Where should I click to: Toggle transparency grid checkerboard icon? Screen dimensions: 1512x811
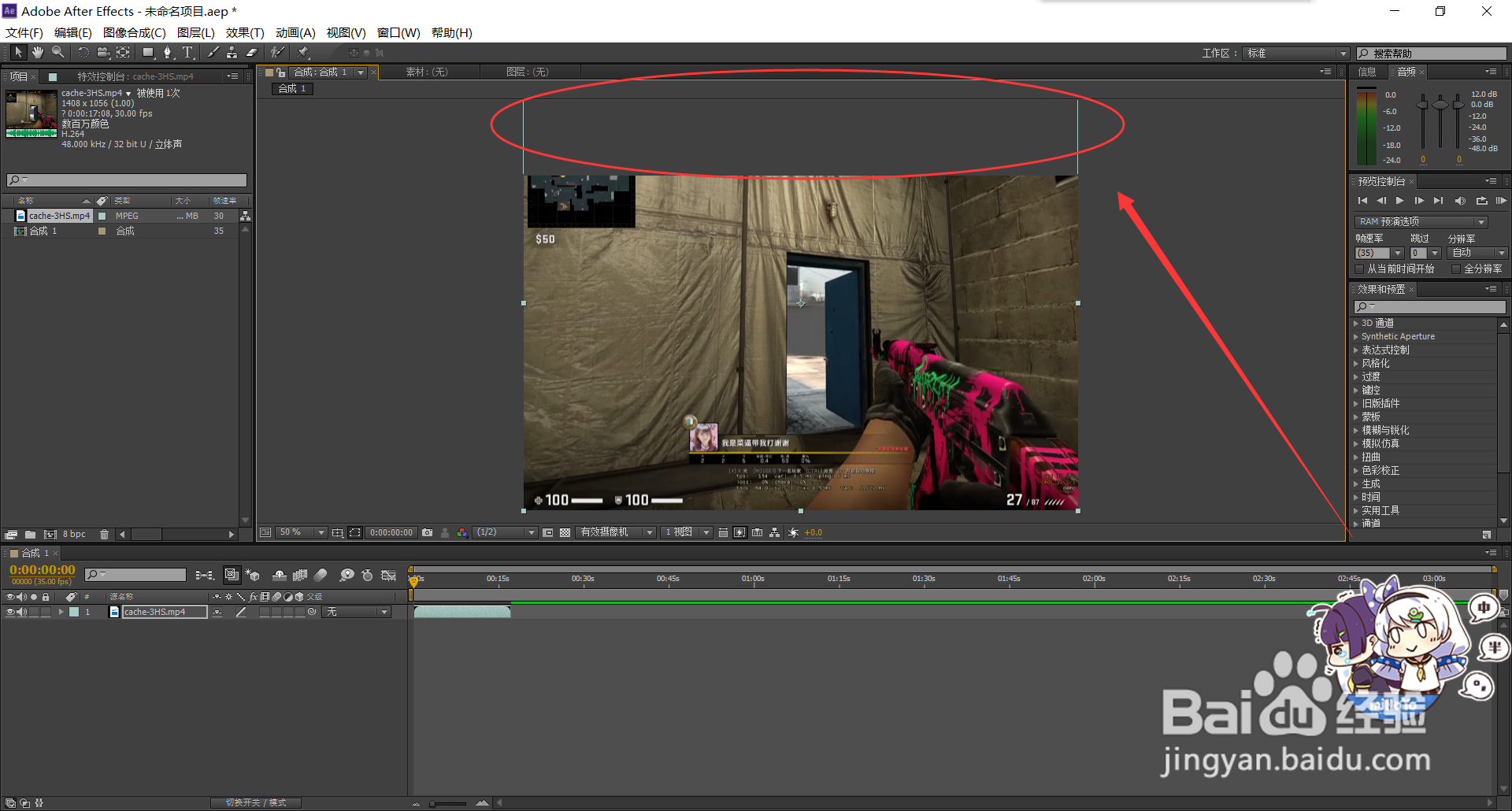(x=565, y=532)
